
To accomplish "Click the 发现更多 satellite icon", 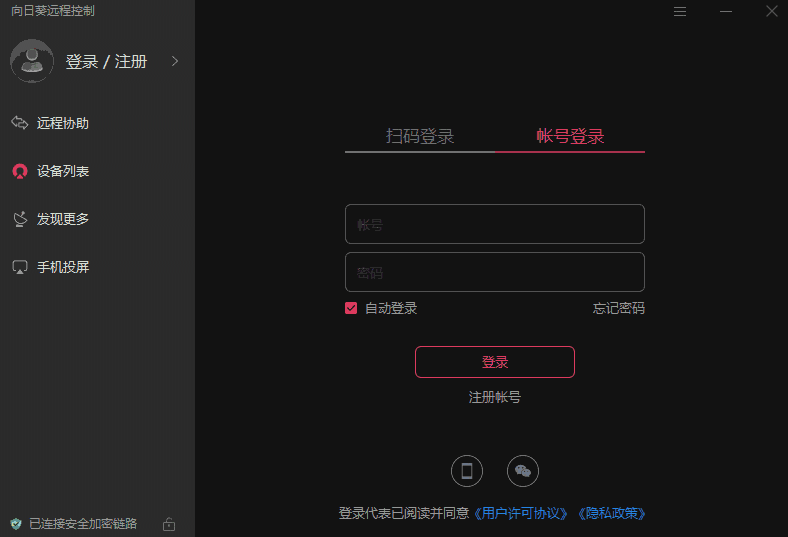I will click(20, 219).
